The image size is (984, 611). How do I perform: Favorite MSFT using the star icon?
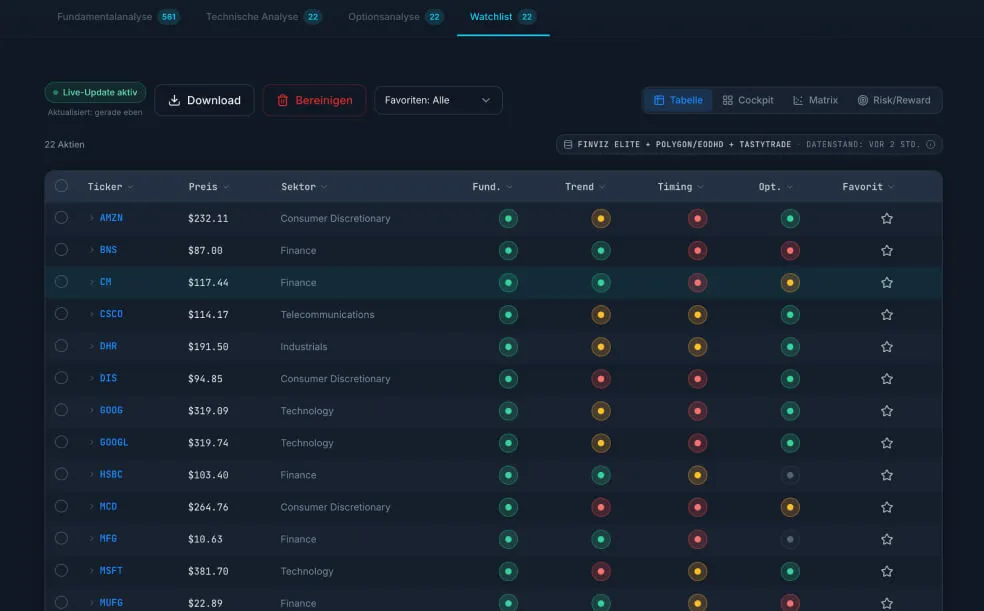[x=886, y=571]
